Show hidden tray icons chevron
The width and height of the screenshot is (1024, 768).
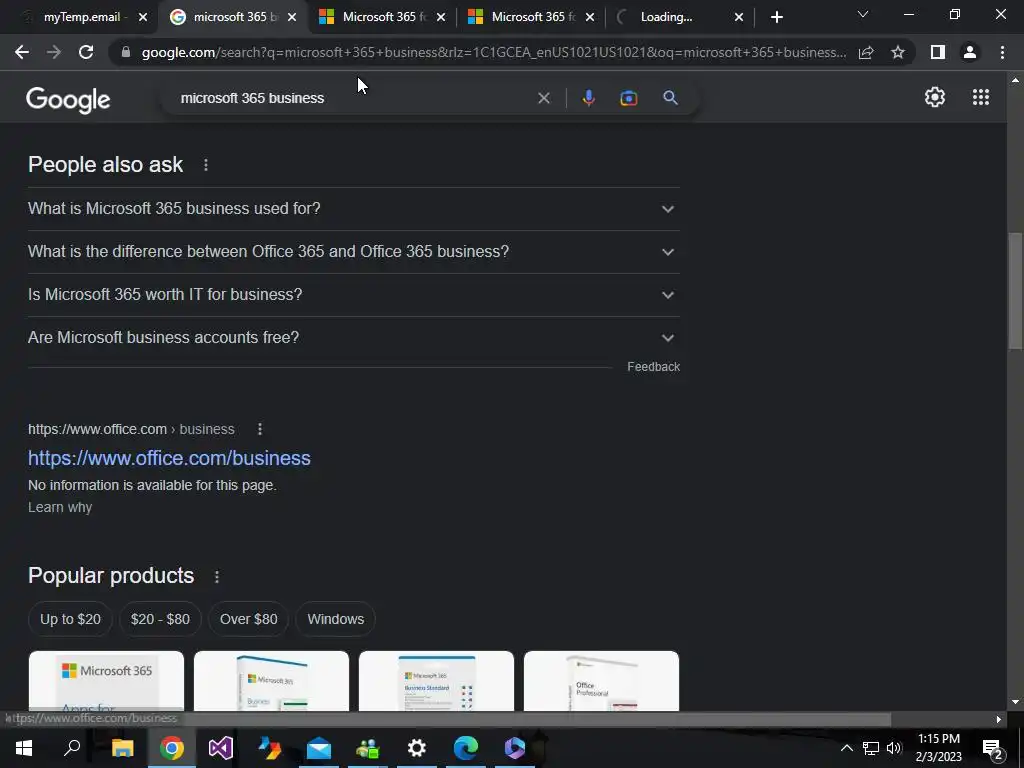846,748
